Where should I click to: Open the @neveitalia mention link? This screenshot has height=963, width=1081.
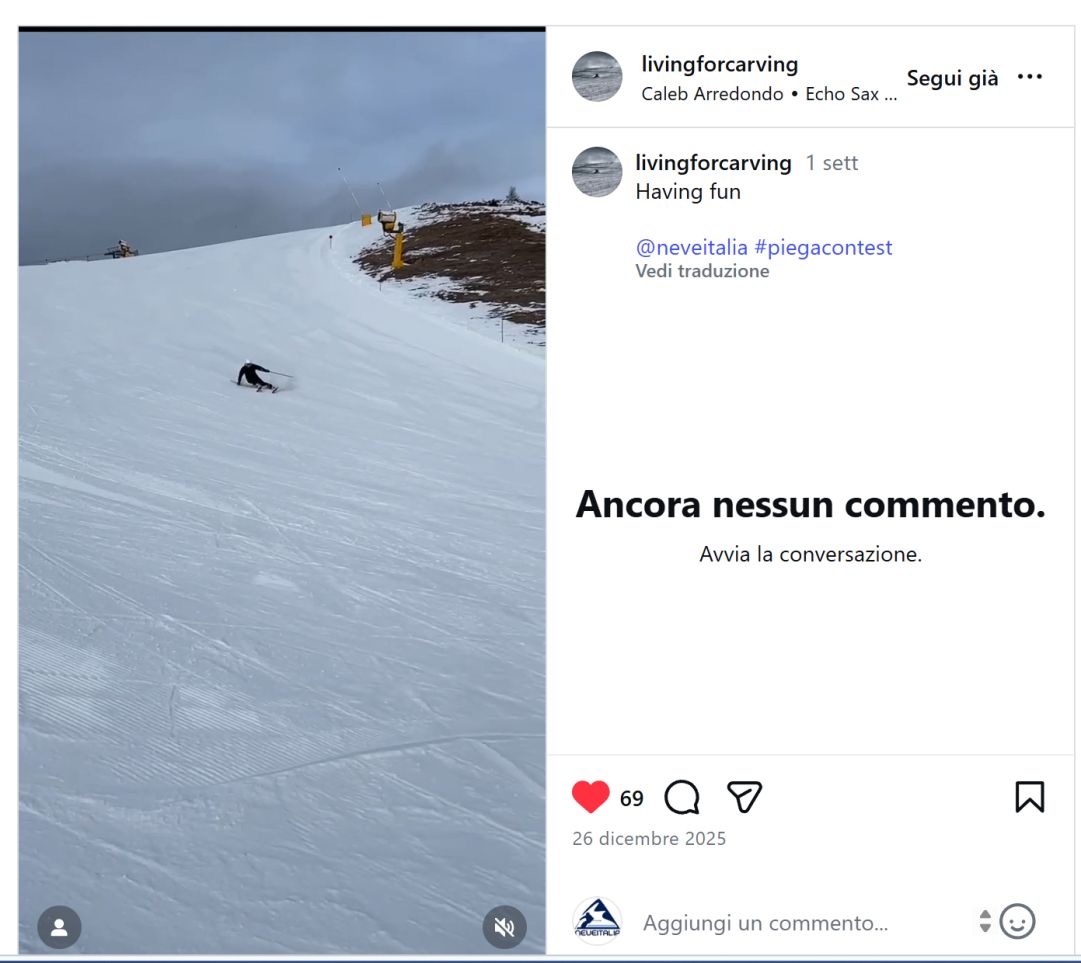point(691,247)
